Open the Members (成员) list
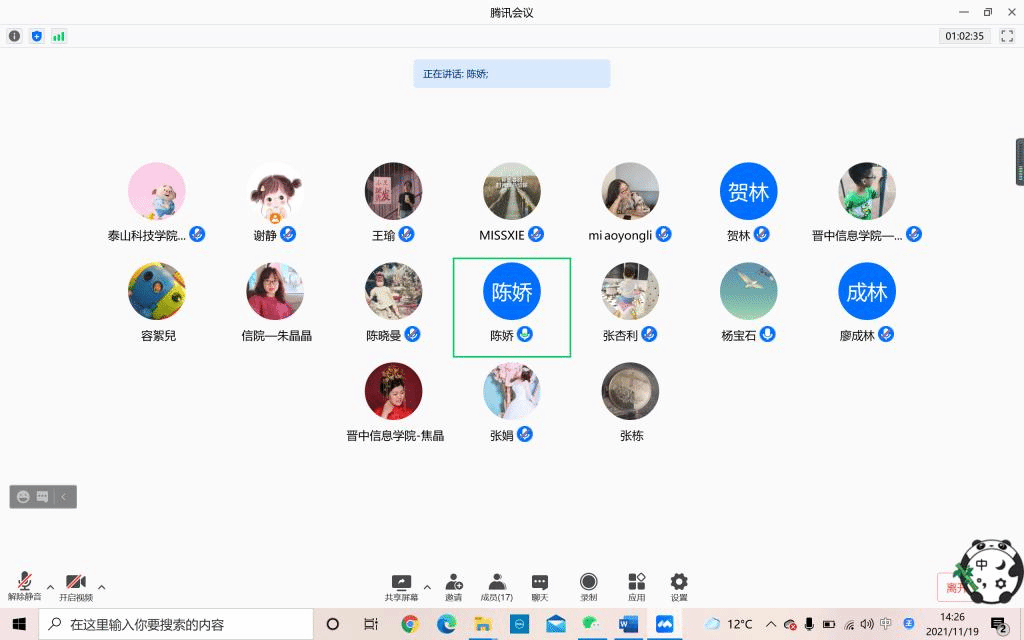 [497, 586]
